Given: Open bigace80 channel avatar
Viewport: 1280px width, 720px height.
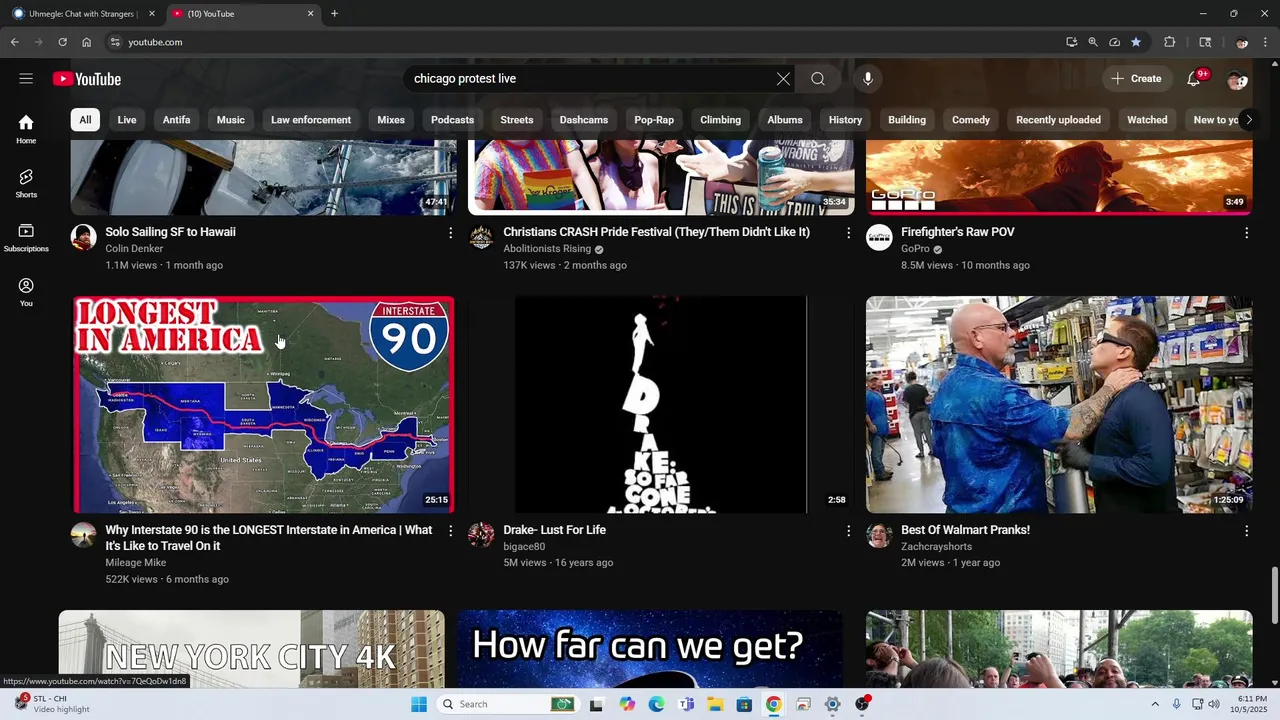Looking at the screenshot, I should point(481,535).
